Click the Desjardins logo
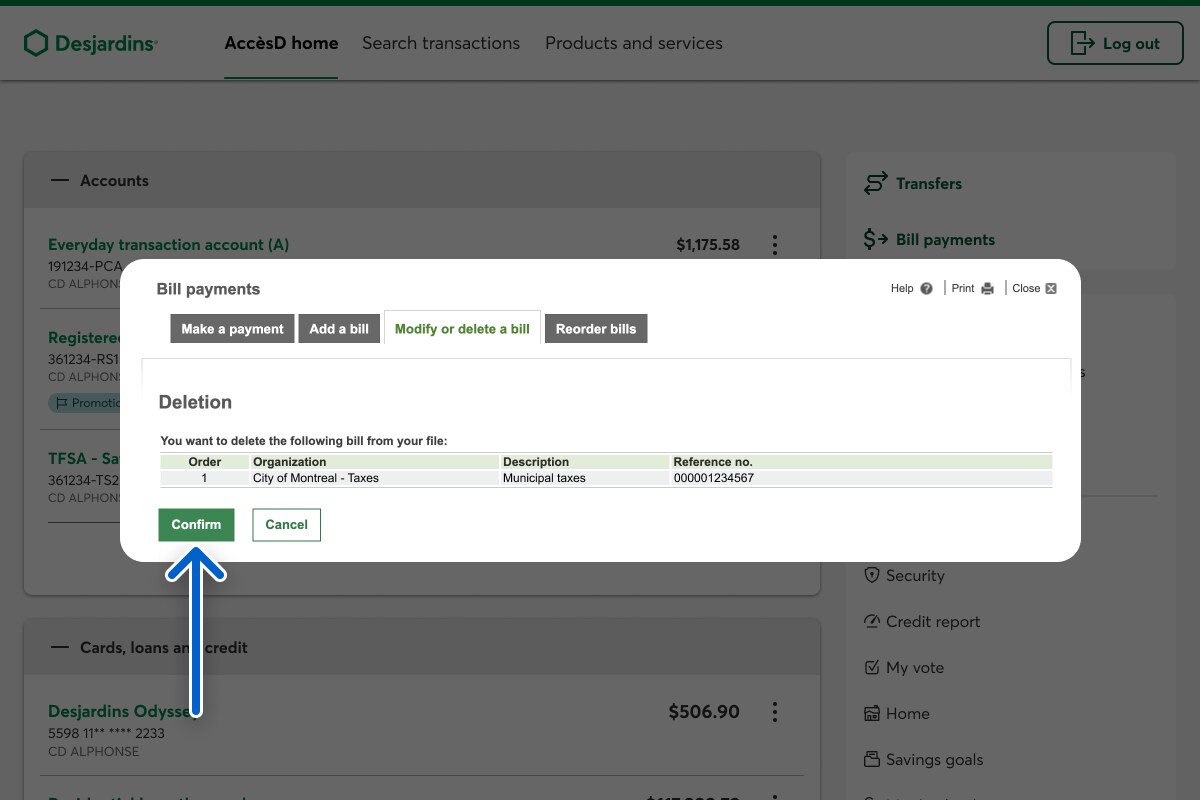 [x=91, y=43]
